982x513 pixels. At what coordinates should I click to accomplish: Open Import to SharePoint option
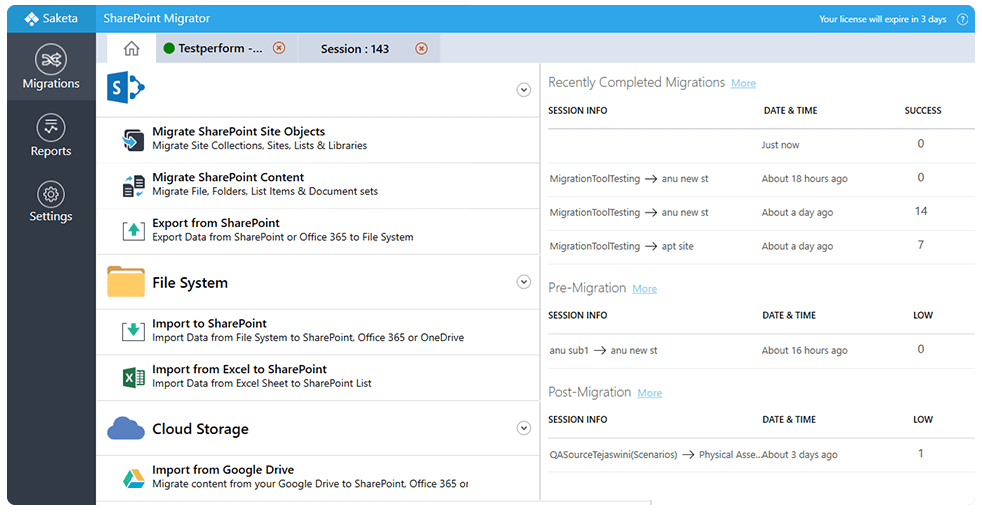pyautogui.click(x=318, y=331)
